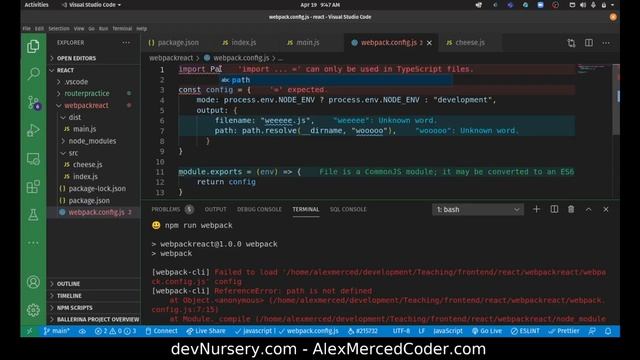Screen dimensions: 640x360
Task: Change UTF-8 encoding in status bar
Action: click(401, 331)
